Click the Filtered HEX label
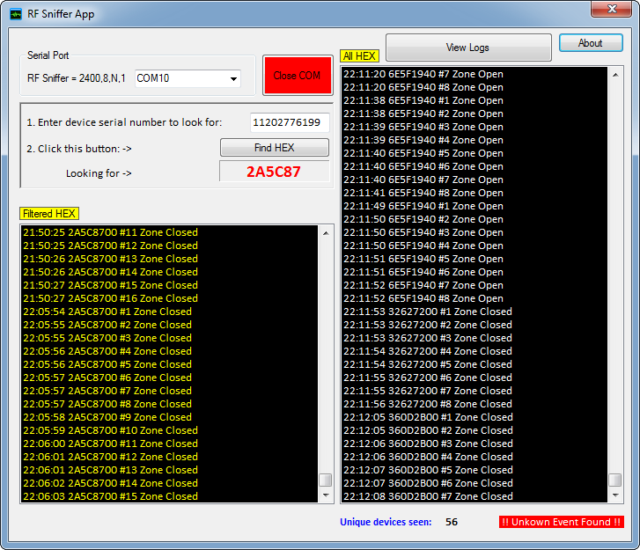640x550 pixels. [49, 213]
